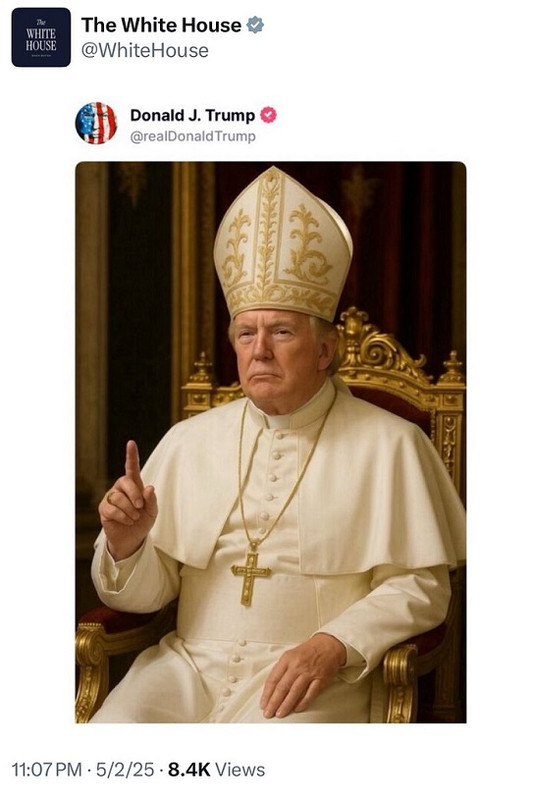The image size is (533, 800).
Task: Click the word Views in the post footer
Action: pyautogui.click(x=240, y=769)
